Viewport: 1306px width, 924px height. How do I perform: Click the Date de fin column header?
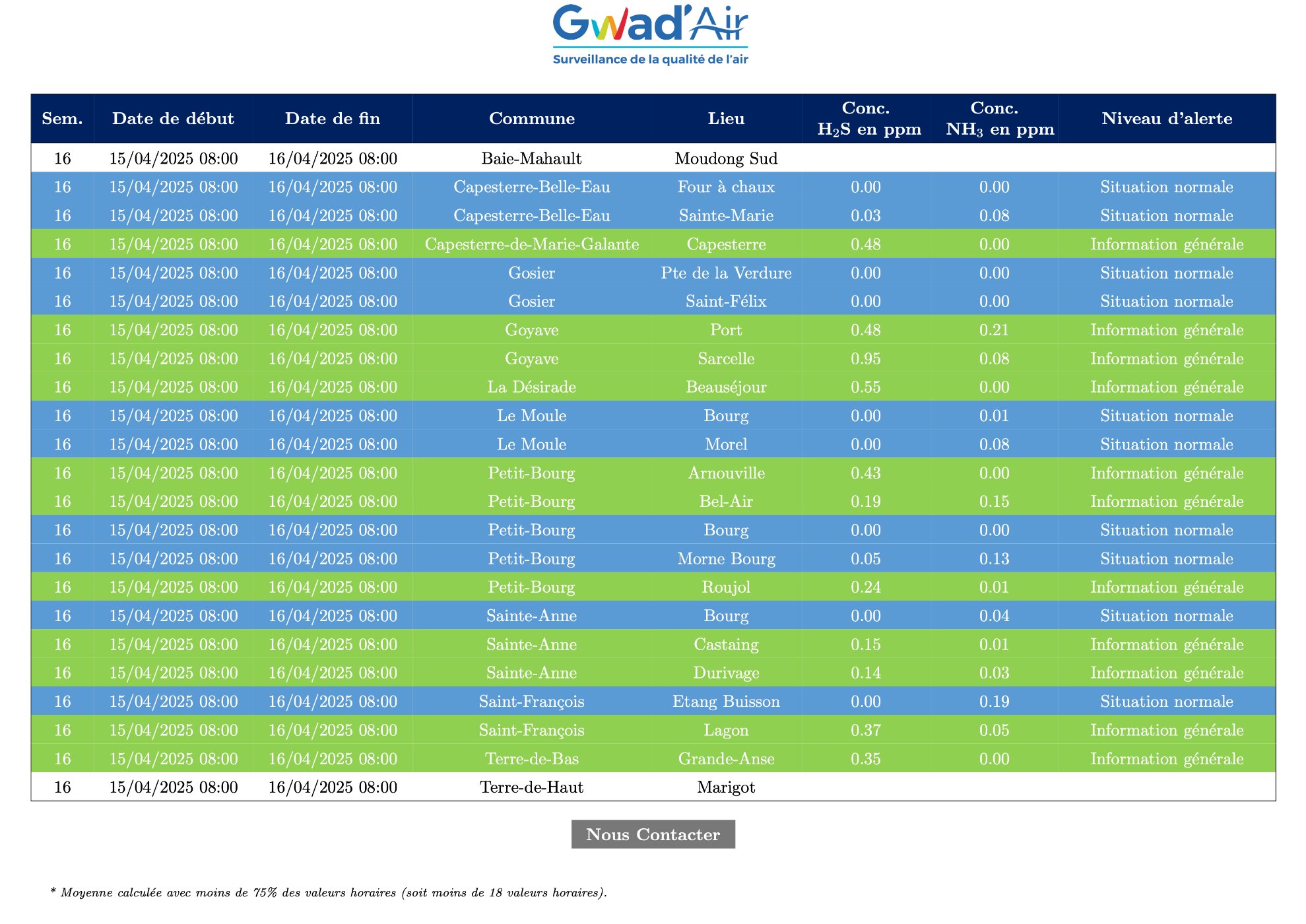click(x=333, y=119)
